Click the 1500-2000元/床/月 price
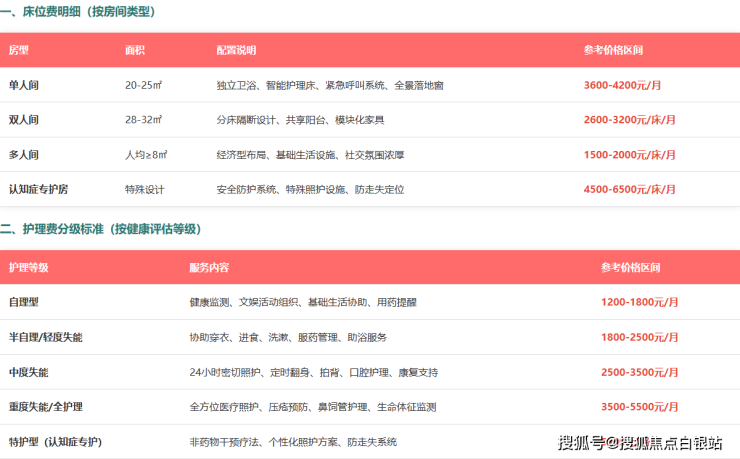 (x=629, y=155)
